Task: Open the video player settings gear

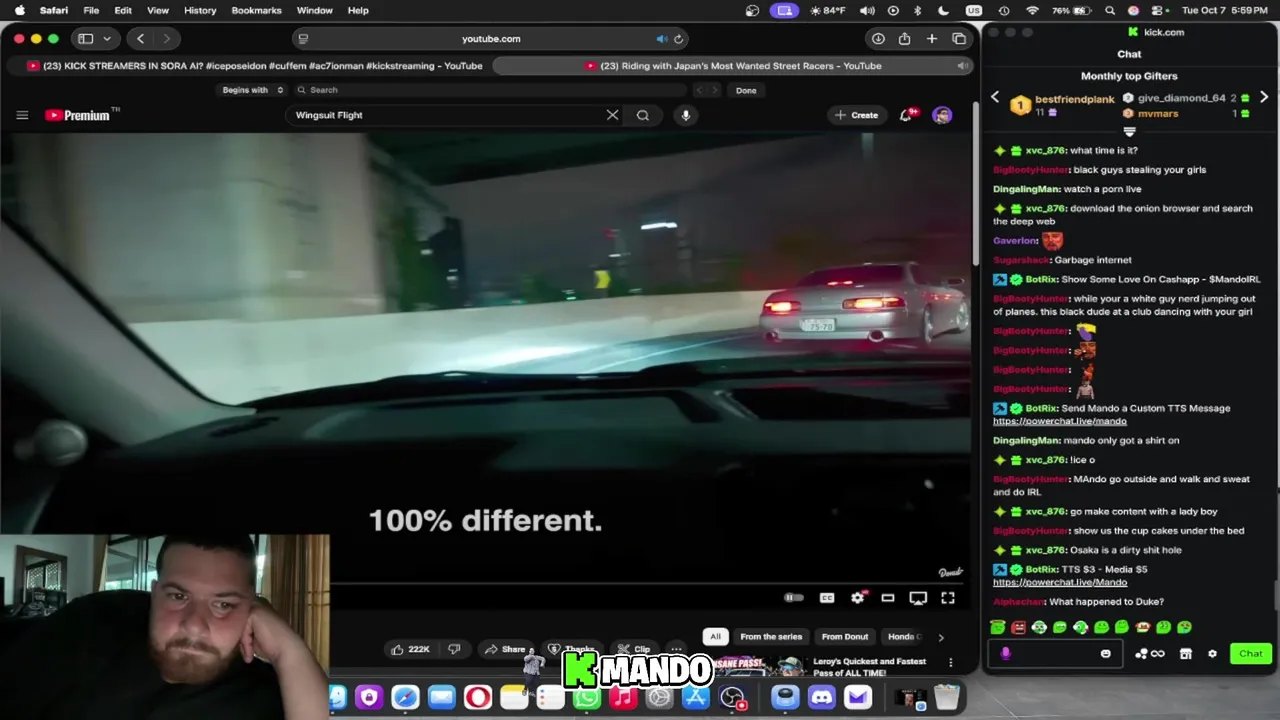Action: point(858,598)
